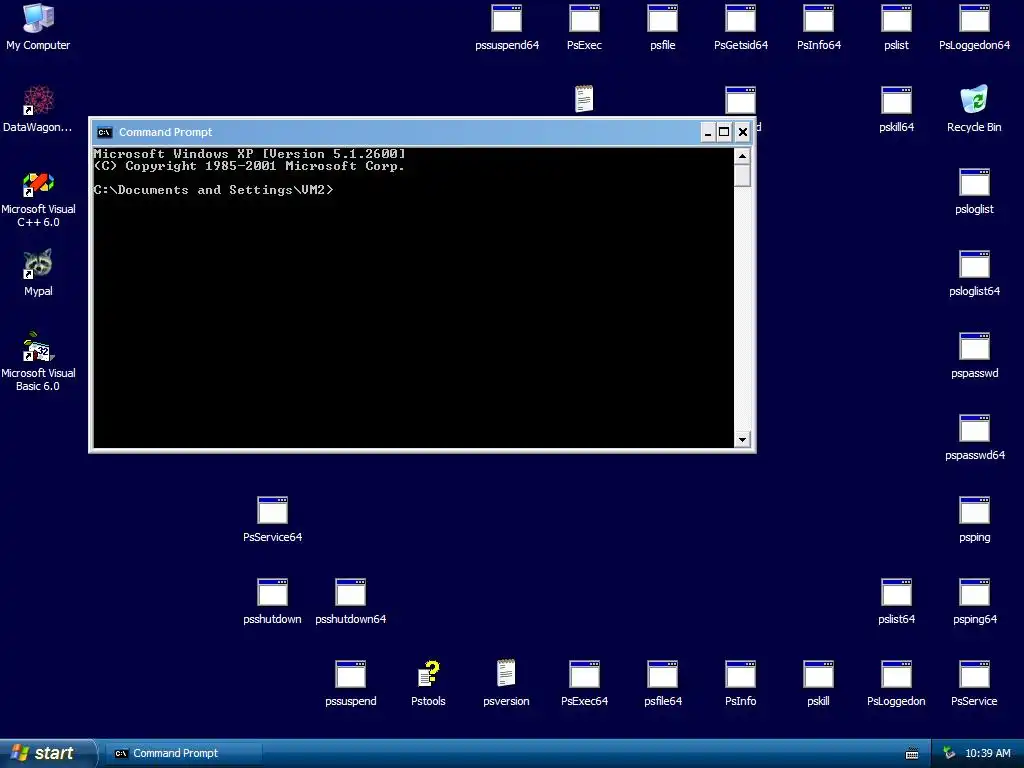Minimize the Command Prompt window

(x=708, y=133)
